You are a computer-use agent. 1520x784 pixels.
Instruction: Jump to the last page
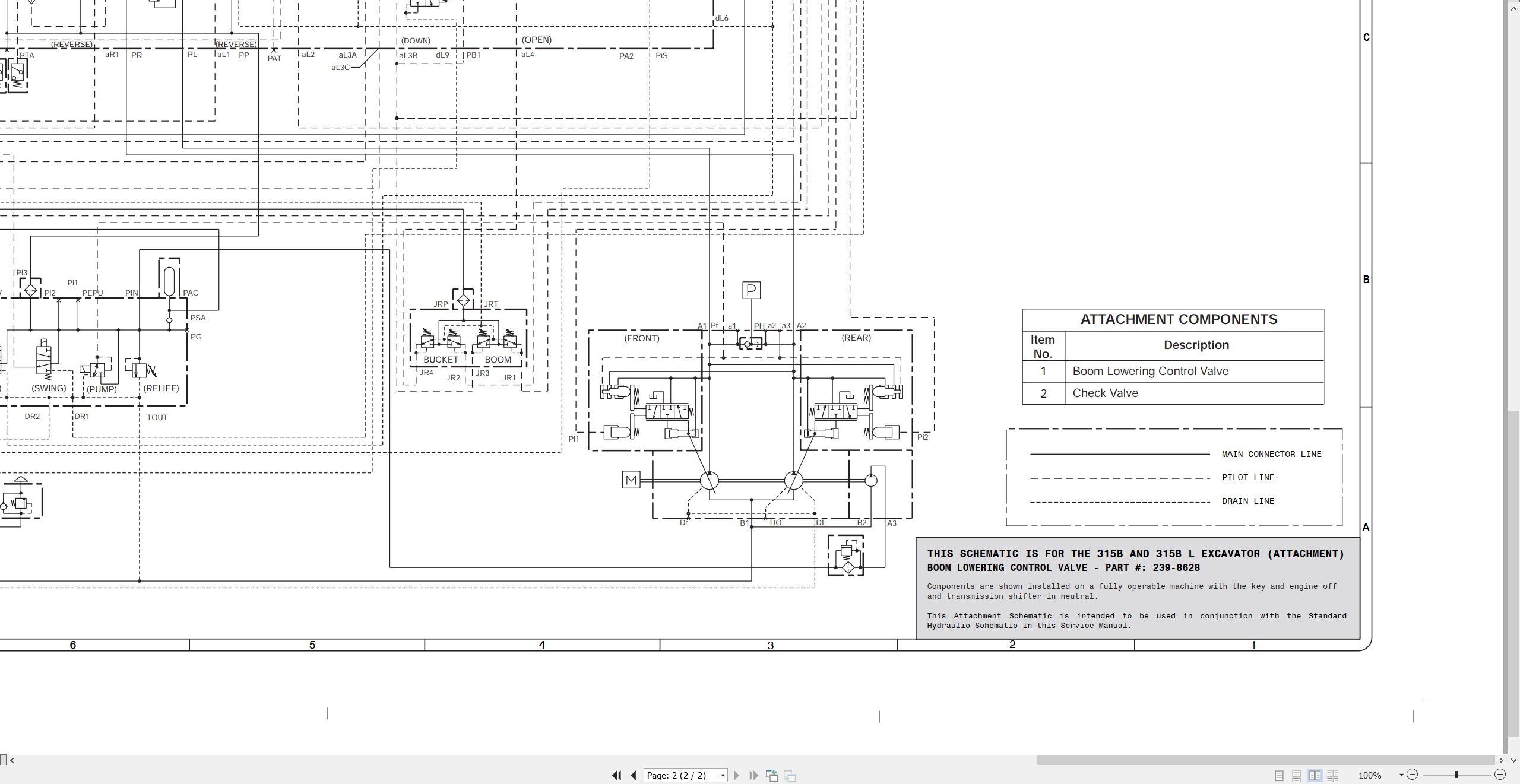click(754, 775)
